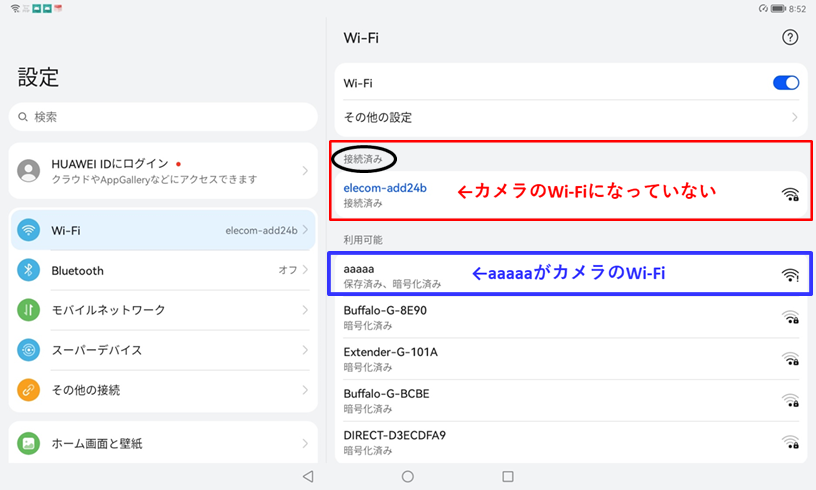Click the orange その他の接続 link icon
Screen dimensions: 816x490
click(x=29, y=390)
